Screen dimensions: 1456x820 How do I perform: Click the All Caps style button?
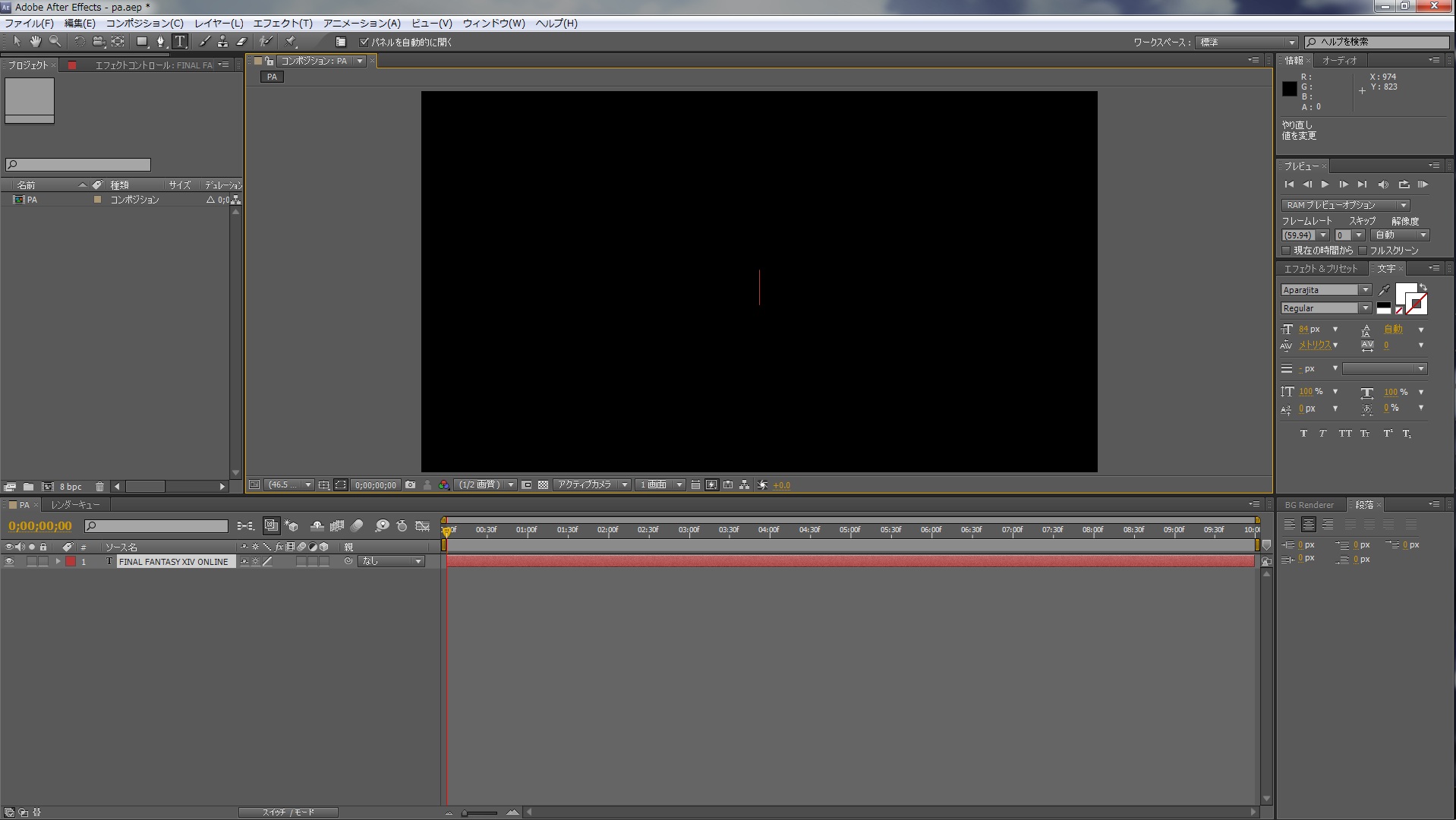[x=1345, y=434]
